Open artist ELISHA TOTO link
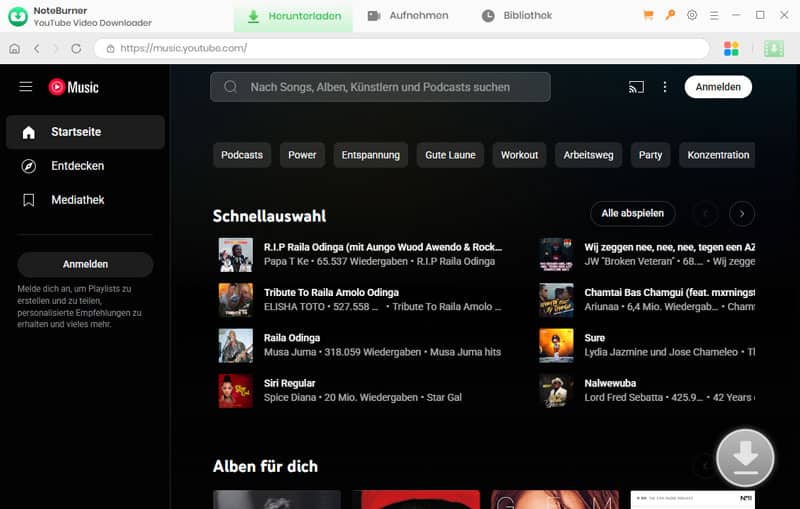 tap(294, 307)
